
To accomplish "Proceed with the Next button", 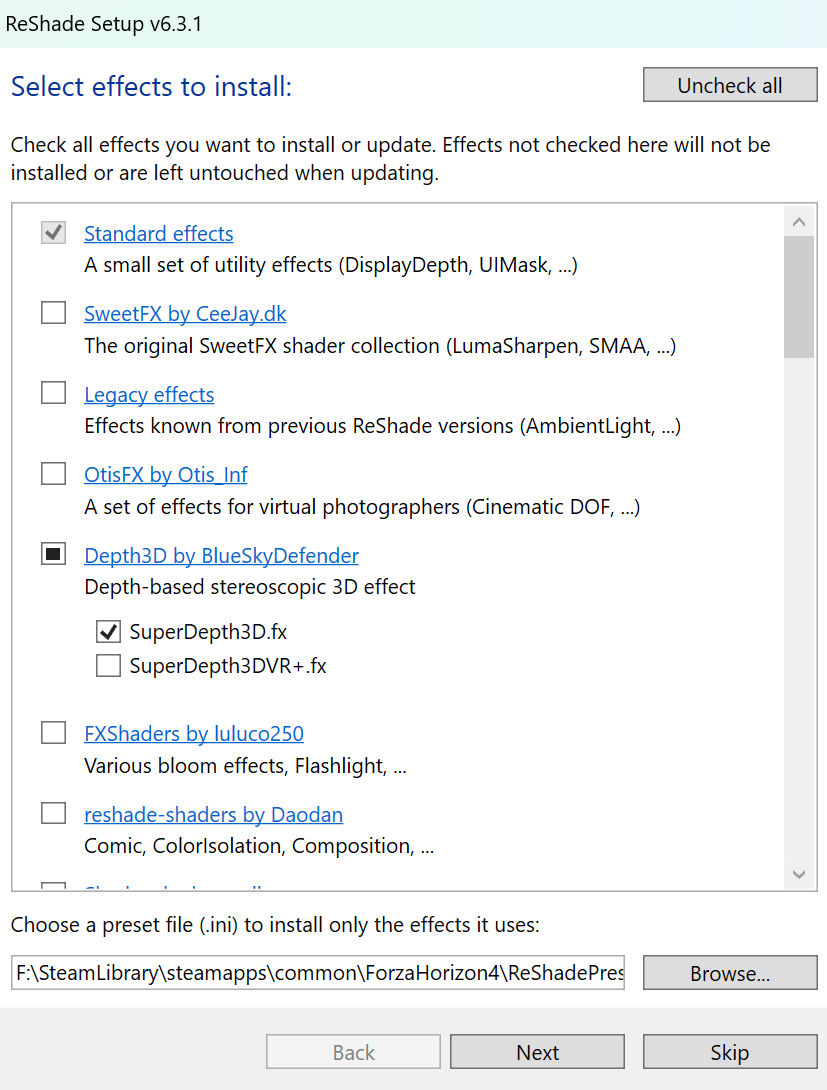I will (x=537, y=1052).
